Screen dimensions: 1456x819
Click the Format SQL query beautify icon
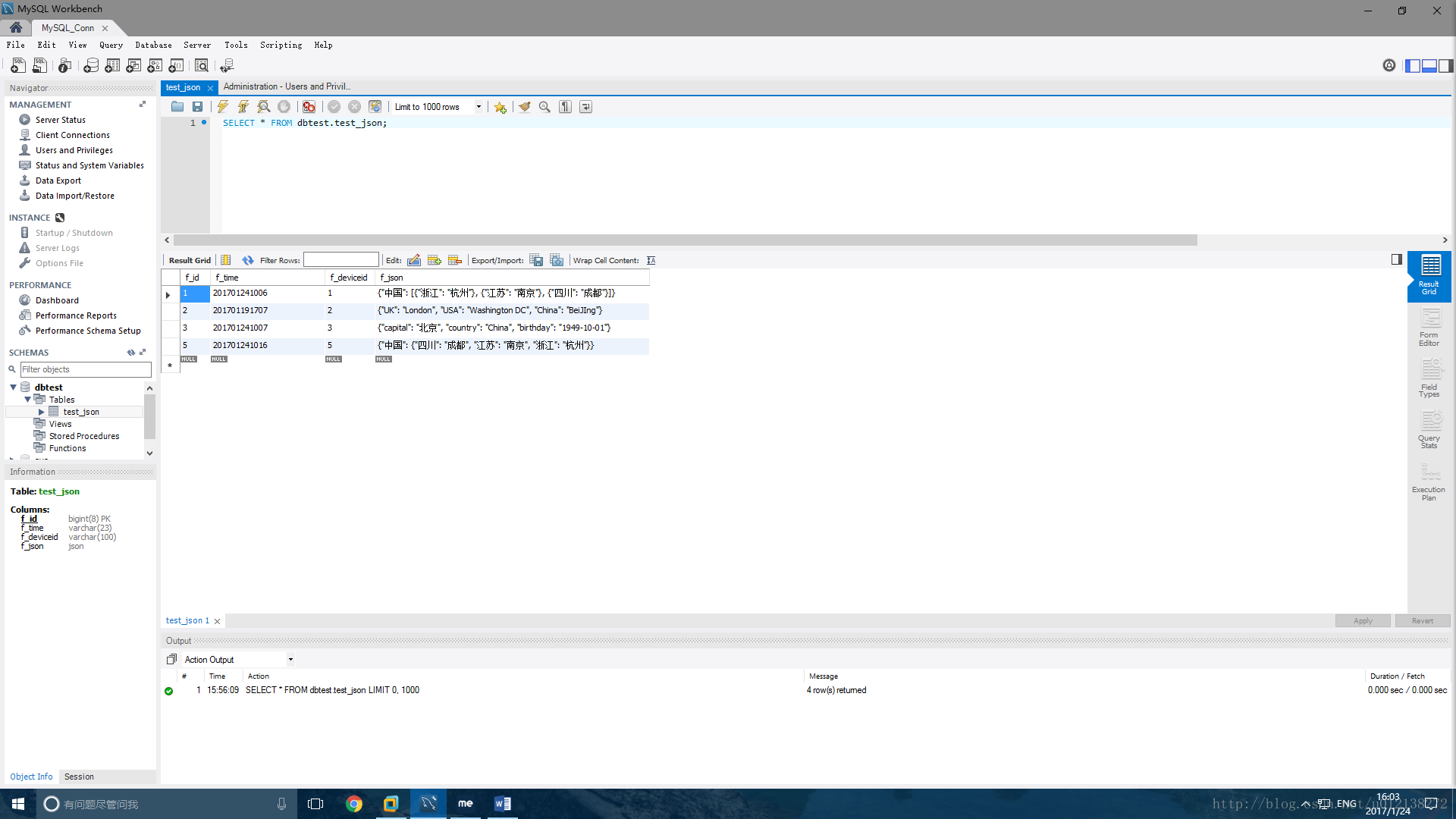[524, 106]
